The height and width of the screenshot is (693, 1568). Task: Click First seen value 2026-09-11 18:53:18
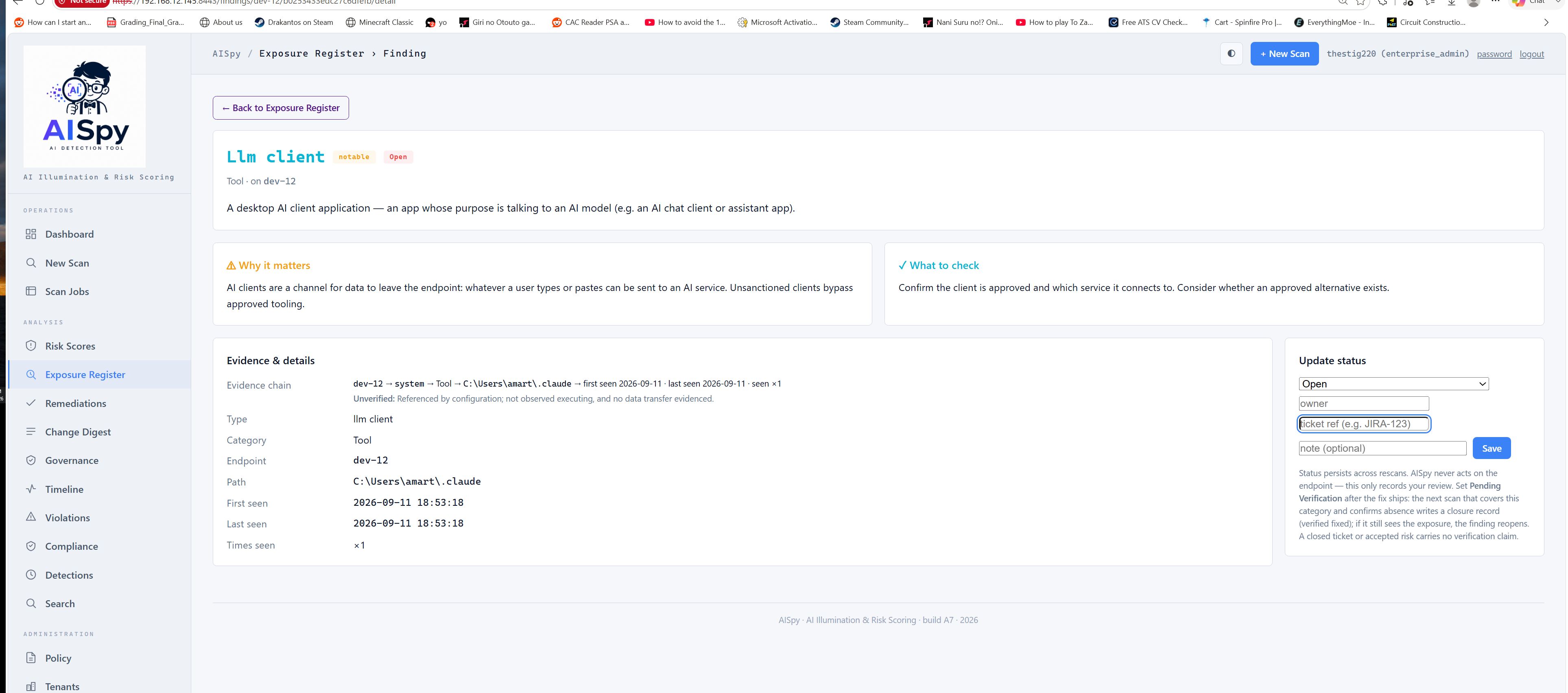click(408, 503)
